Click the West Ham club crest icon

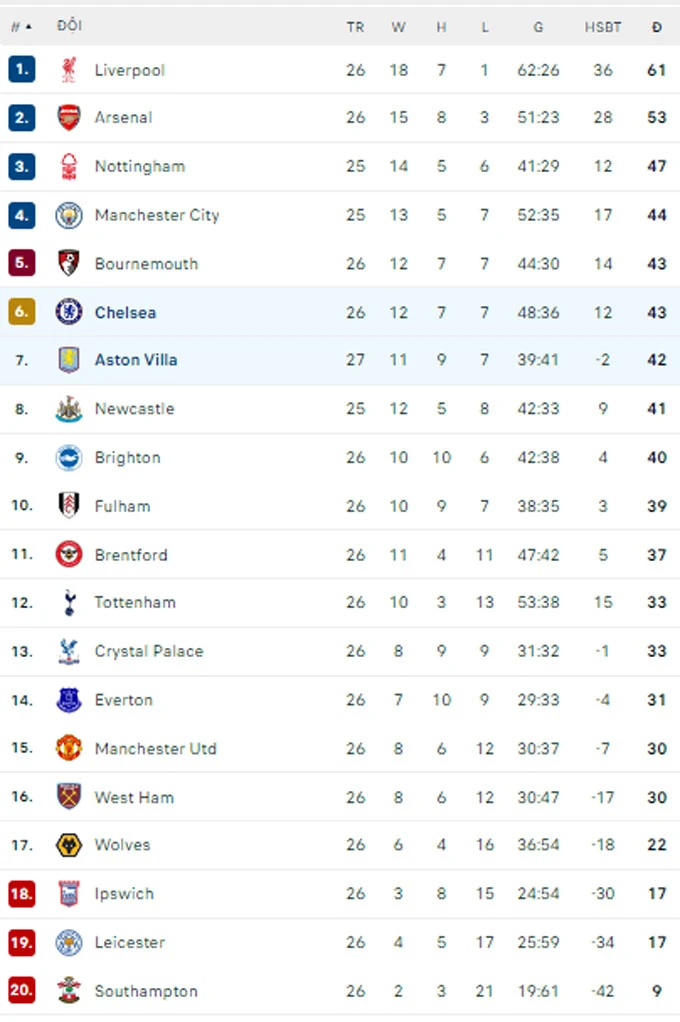tap(69, 797)
